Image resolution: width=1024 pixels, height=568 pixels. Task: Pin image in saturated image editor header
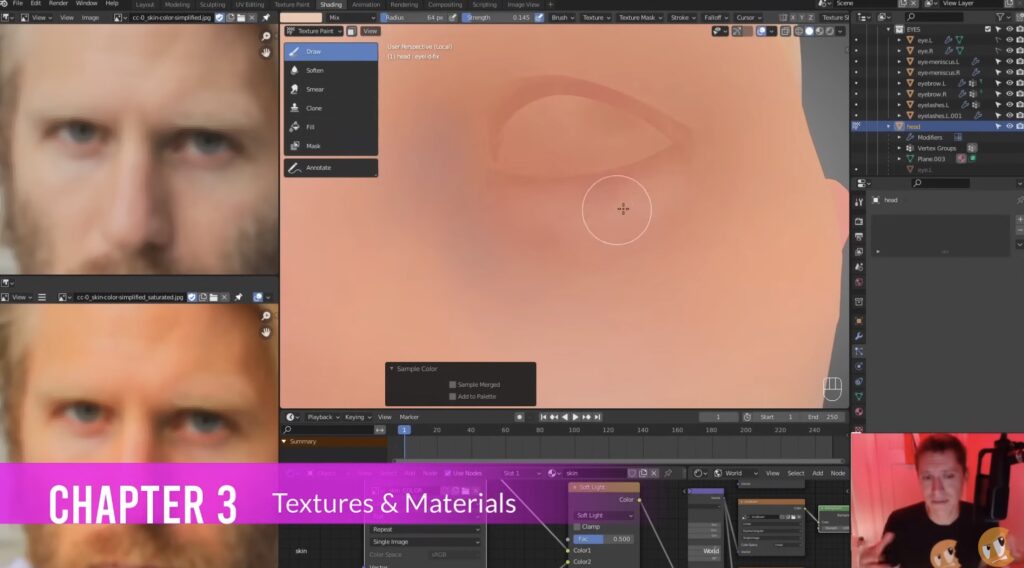tap(238, 298)
